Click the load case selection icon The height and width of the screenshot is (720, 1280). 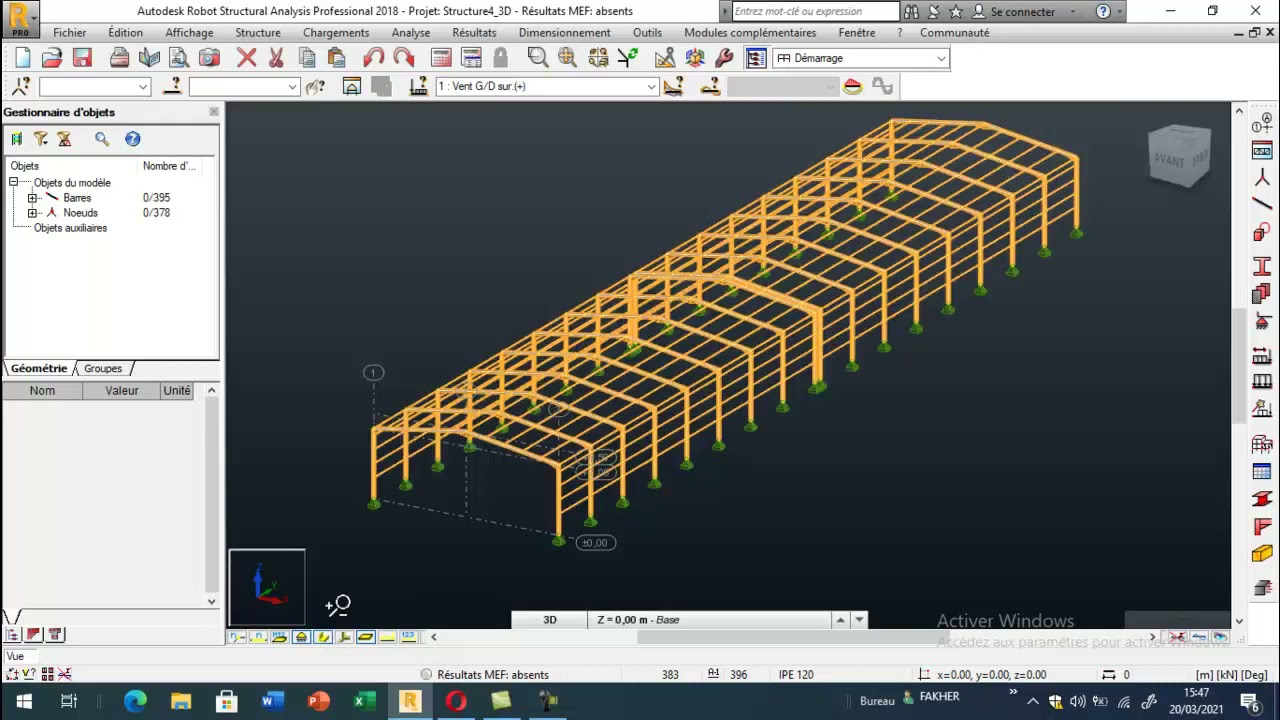coord(419,86)
